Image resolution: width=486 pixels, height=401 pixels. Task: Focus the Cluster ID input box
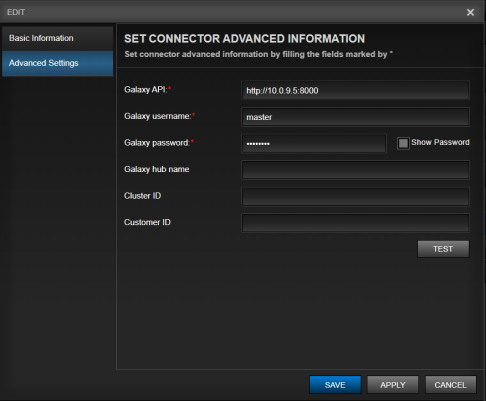(355, 197)
